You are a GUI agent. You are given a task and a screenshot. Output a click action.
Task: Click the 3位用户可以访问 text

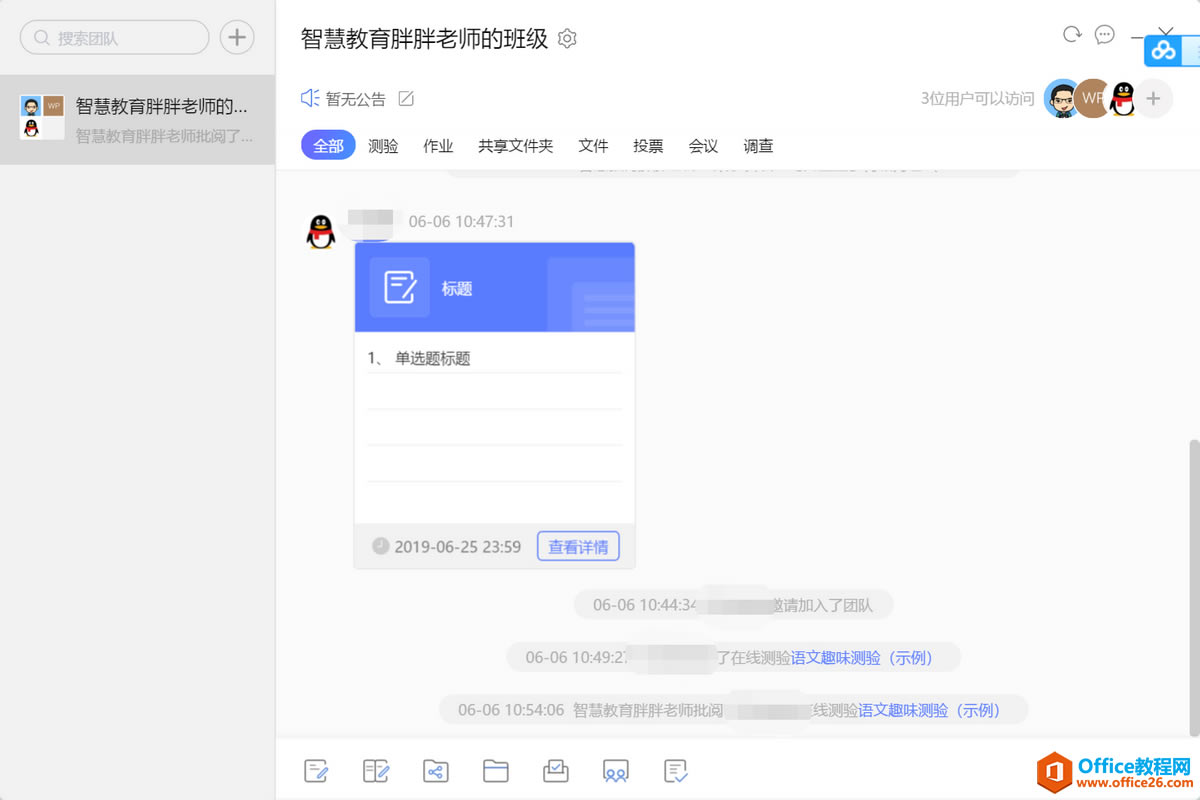point(977,99)
